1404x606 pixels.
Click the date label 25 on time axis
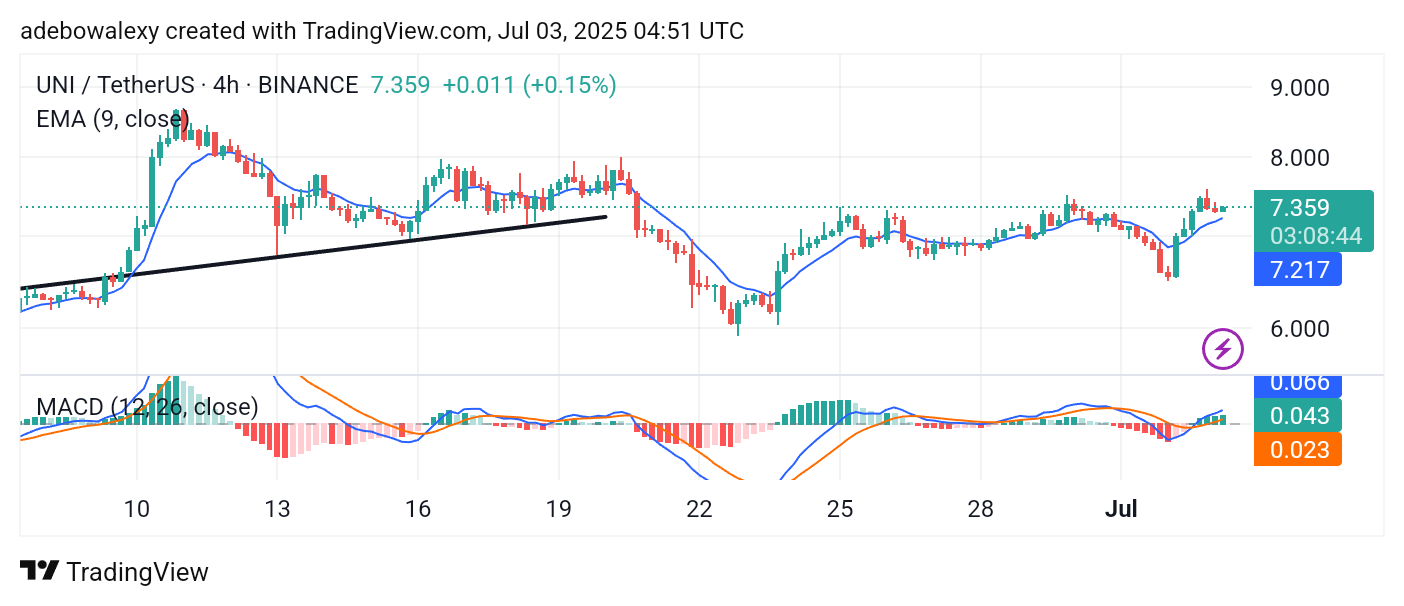pyautogui.click(x=840, y=509)
